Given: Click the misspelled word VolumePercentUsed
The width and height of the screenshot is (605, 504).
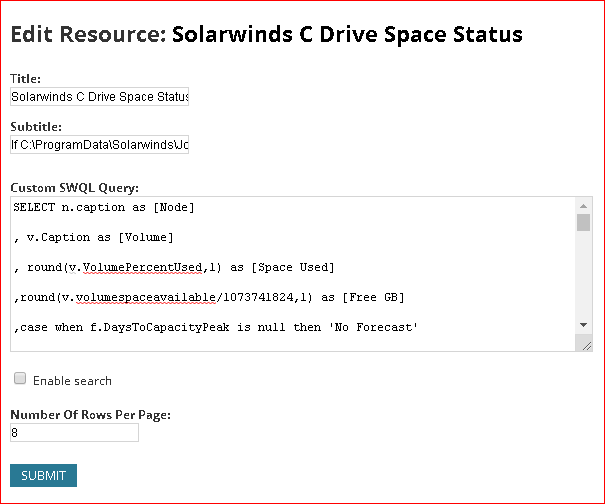Looking at the screenshot, I should pos(142,267).
